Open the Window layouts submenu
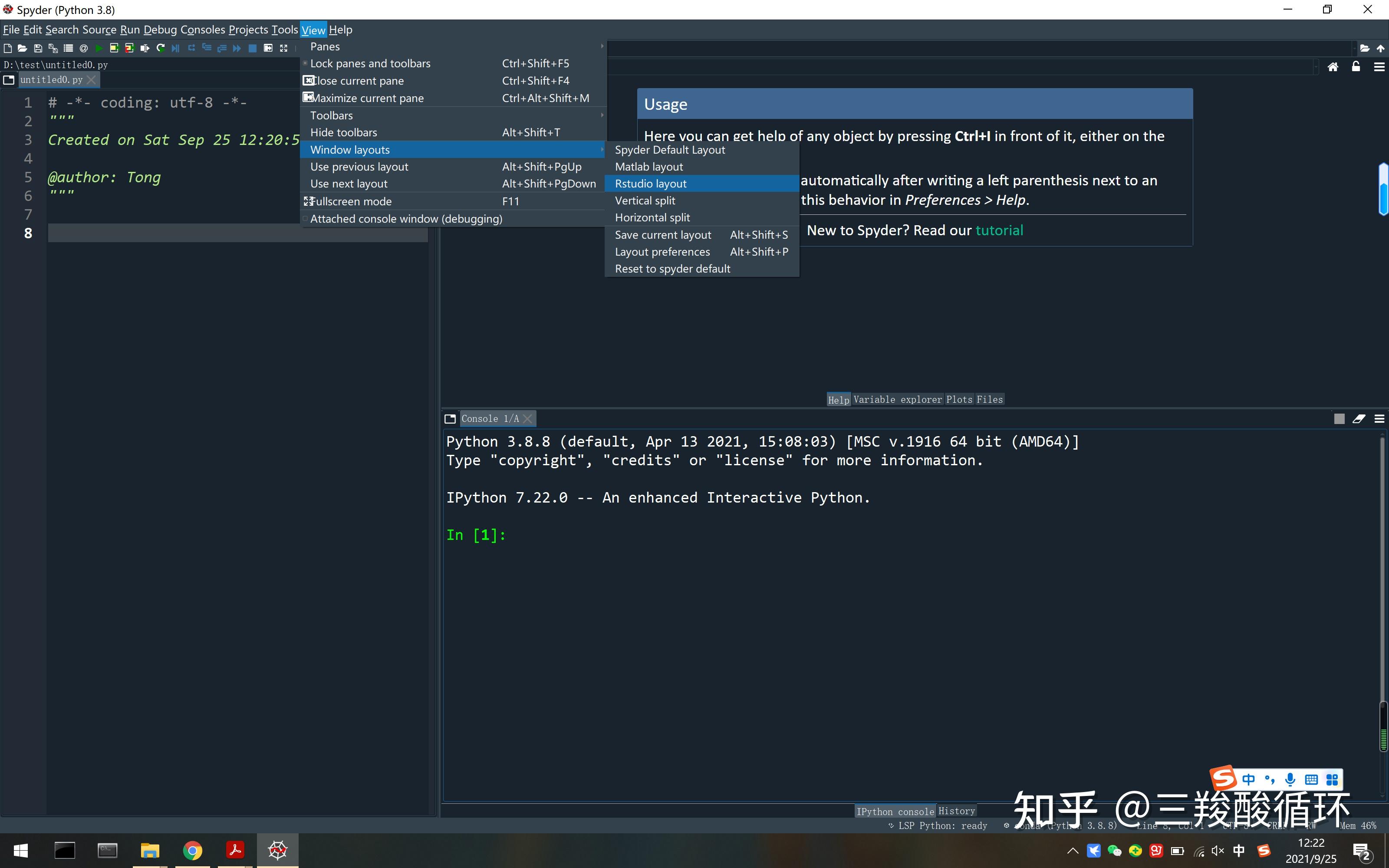This screenshot has width=1389, height=868. coord(349,149)
